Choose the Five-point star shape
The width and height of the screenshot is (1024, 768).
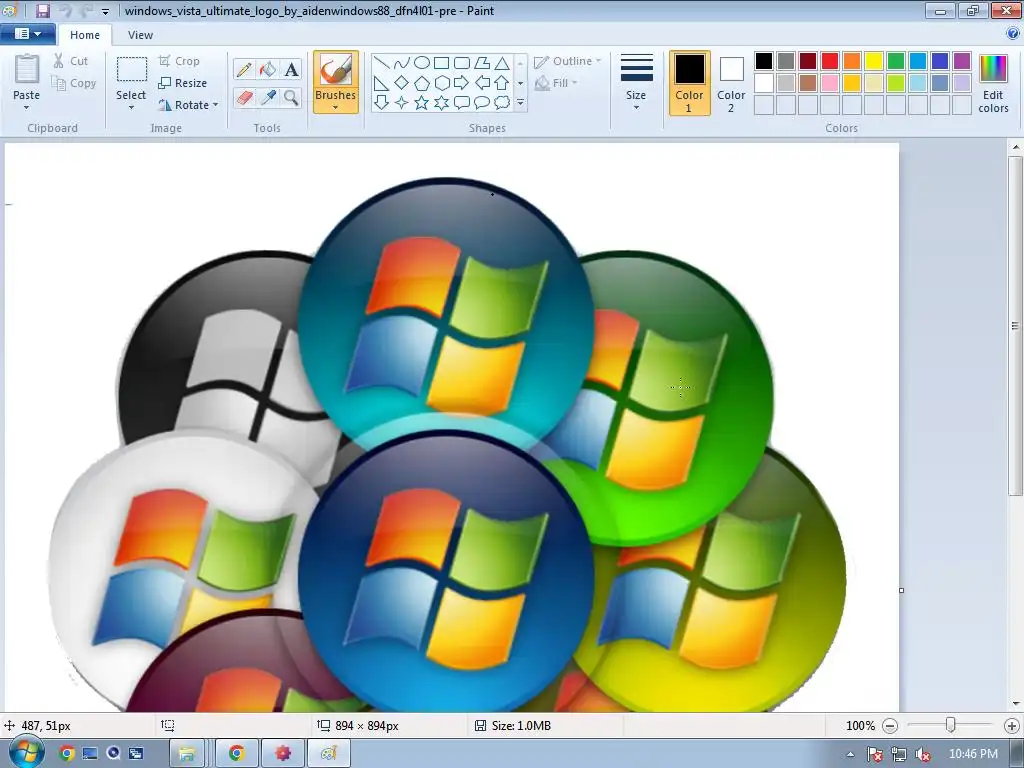point(422,103)
